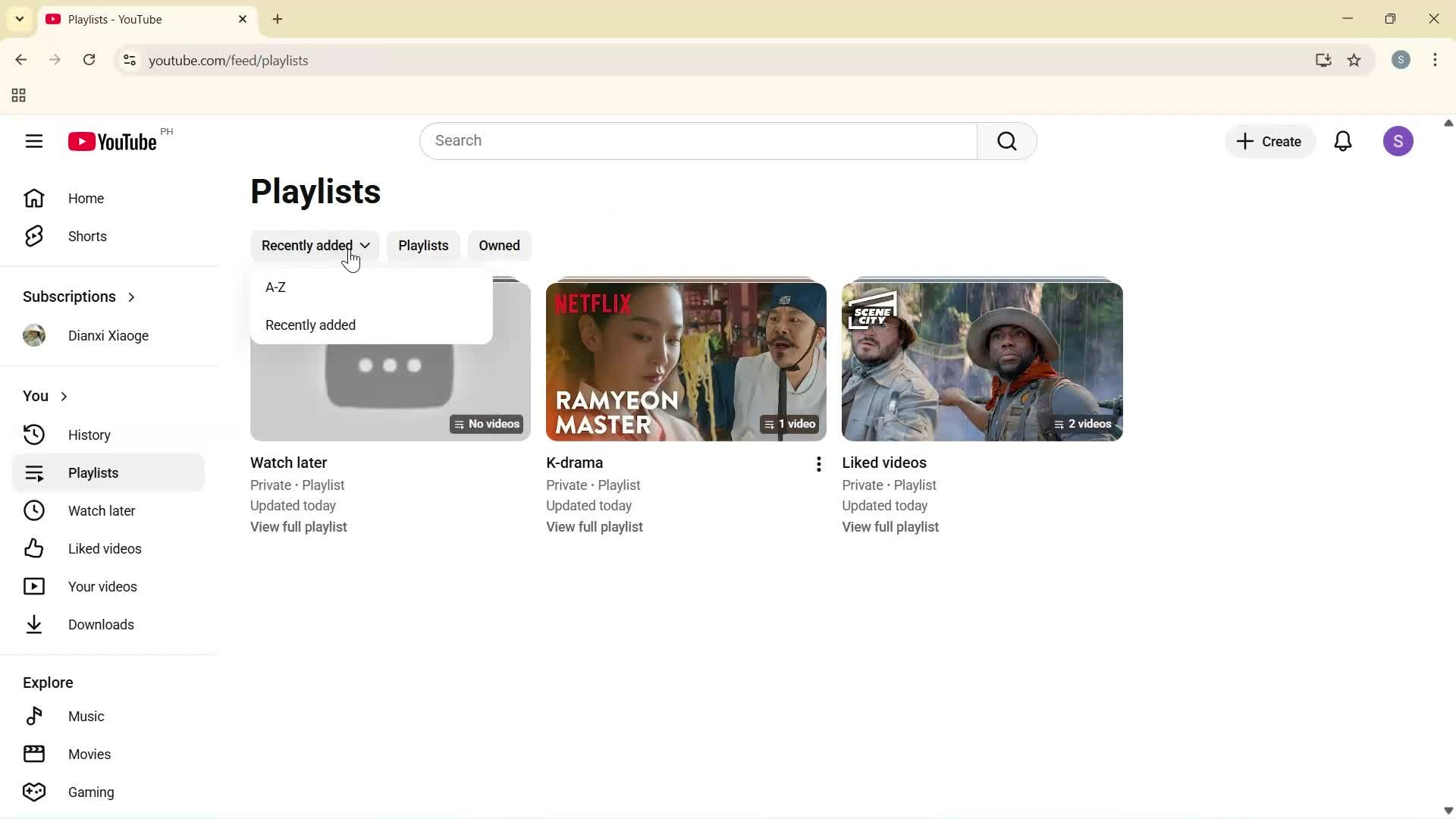1456x819 pixels.
Task: Open Watch later in the sidebar
Action: click(102, 510)
